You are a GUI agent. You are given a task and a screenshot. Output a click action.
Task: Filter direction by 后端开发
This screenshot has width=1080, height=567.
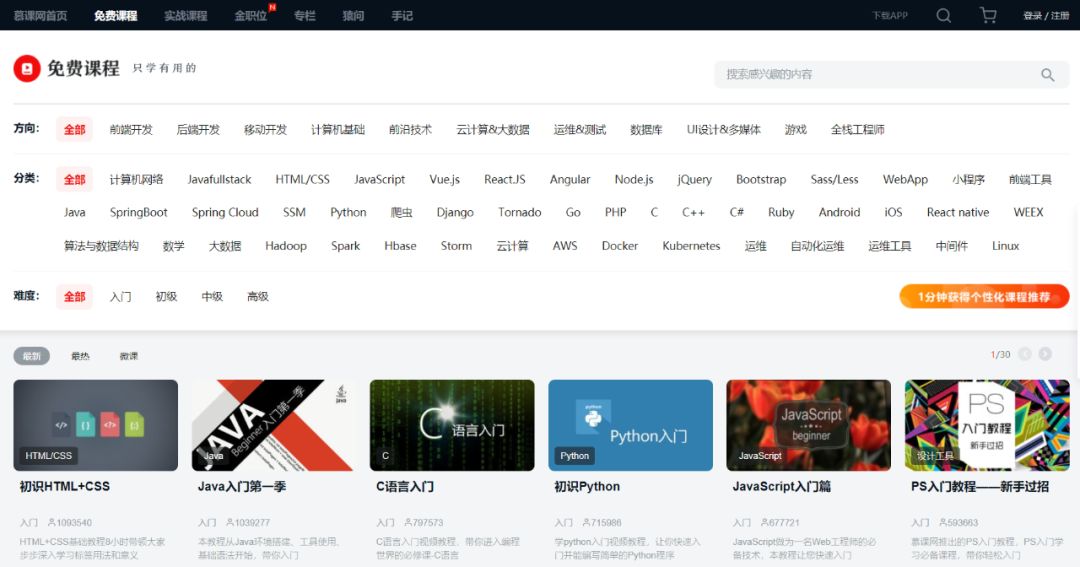[x=198, y=130]
